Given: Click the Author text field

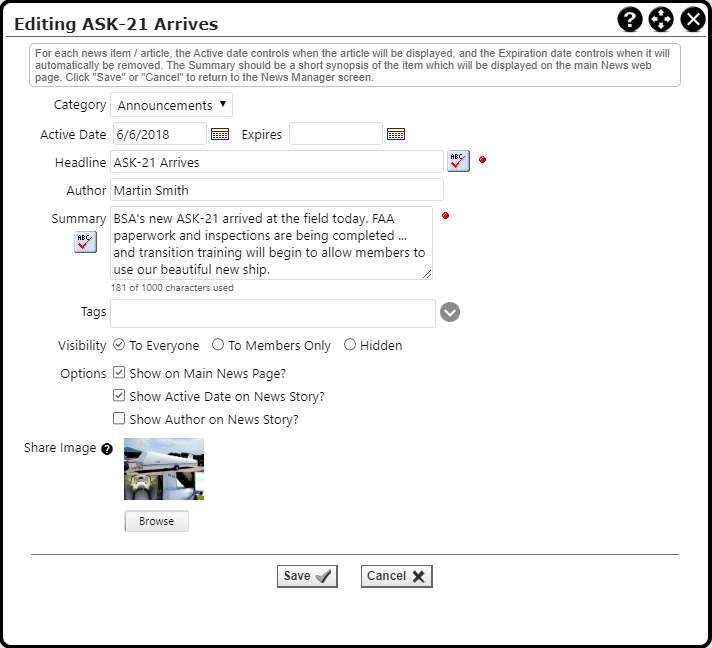Looking at the screenshot, I should coord(276,190).
